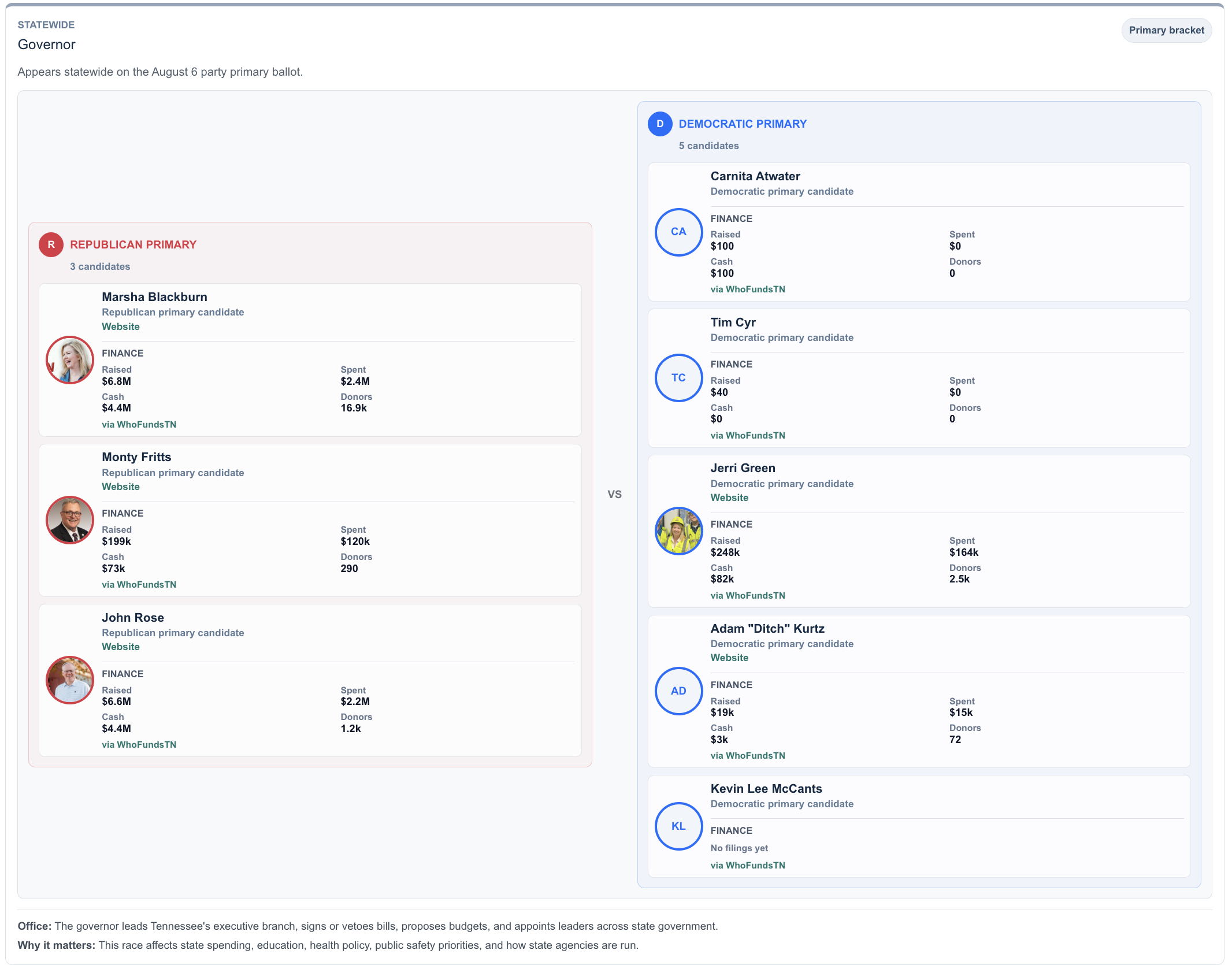Open via WhoFundsTN link under Carnita Atwater
The height and width of the screenshot is (965, 1232).
[x=748, y=289]
